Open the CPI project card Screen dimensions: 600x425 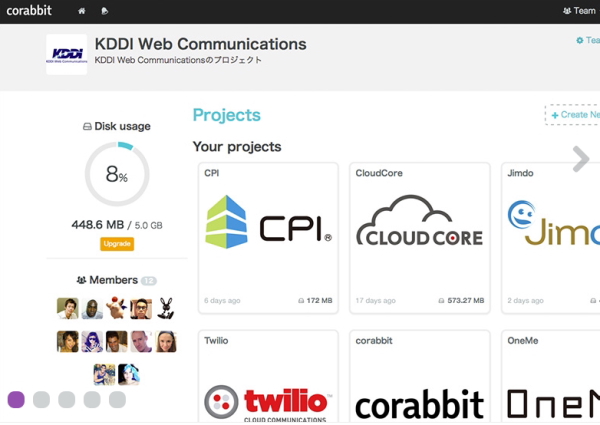click(x=268, y=237)
